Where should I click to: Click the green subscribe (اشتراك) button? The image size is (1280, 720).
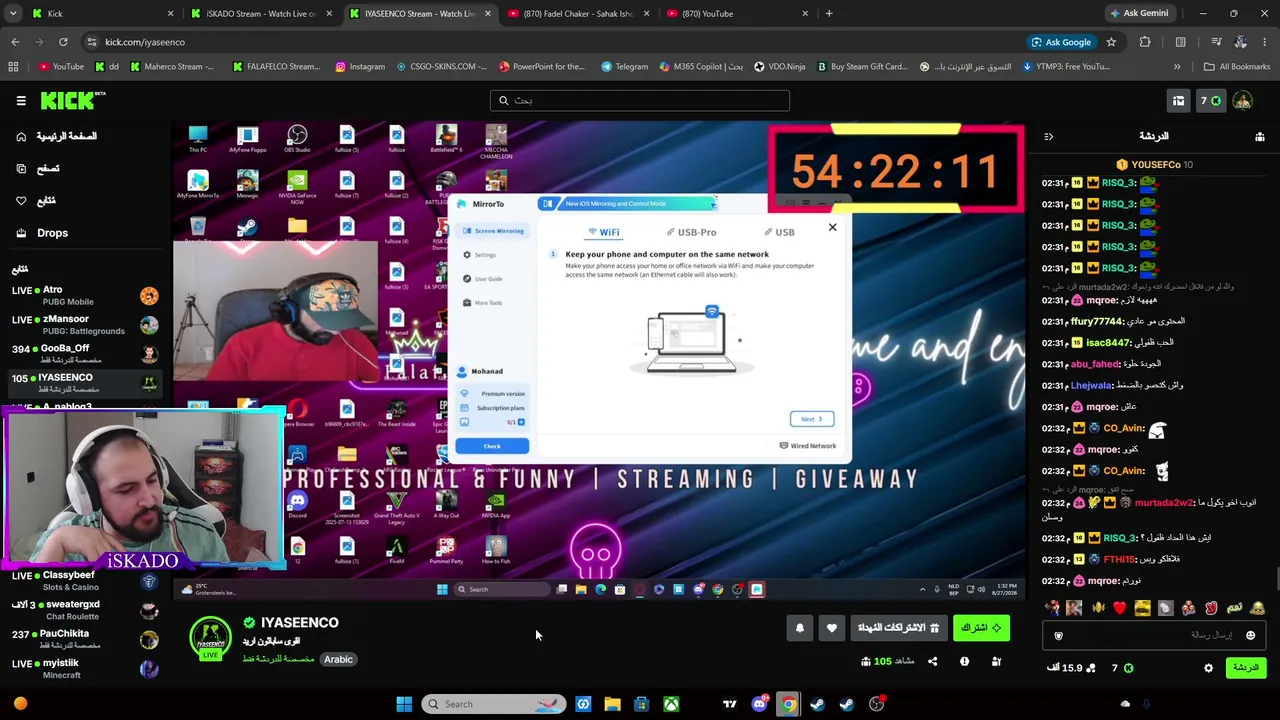point(980,628)
